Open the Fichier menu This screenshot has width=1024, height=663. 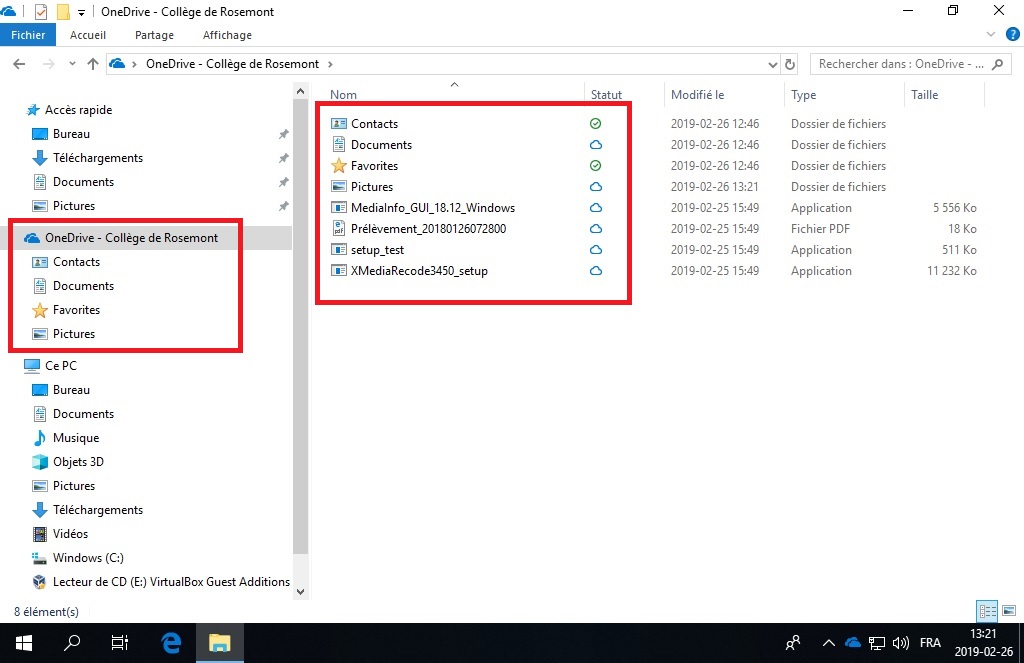pyautogui.click(x=29, y=35)
